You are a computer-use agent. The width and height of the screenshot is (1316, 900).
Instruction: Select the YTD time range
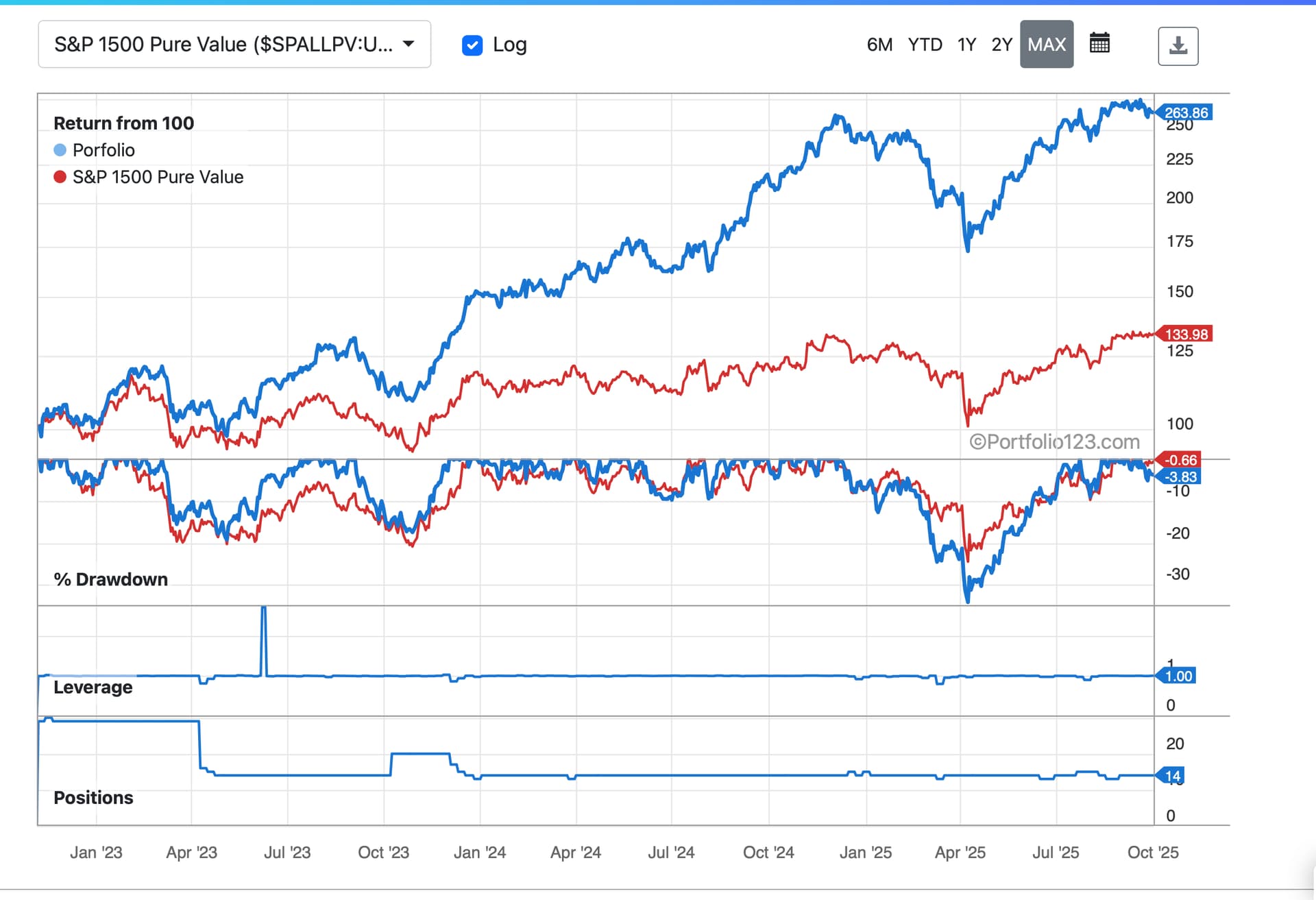(x=925, y=45)
